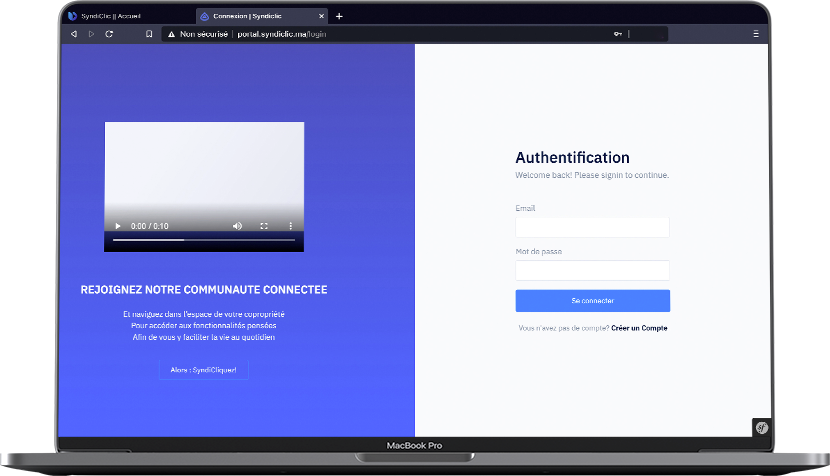Enter fullscreen mode on the video
Viewport: 830px width, 476px height.
pyautogui.click(x=264, y=226)
